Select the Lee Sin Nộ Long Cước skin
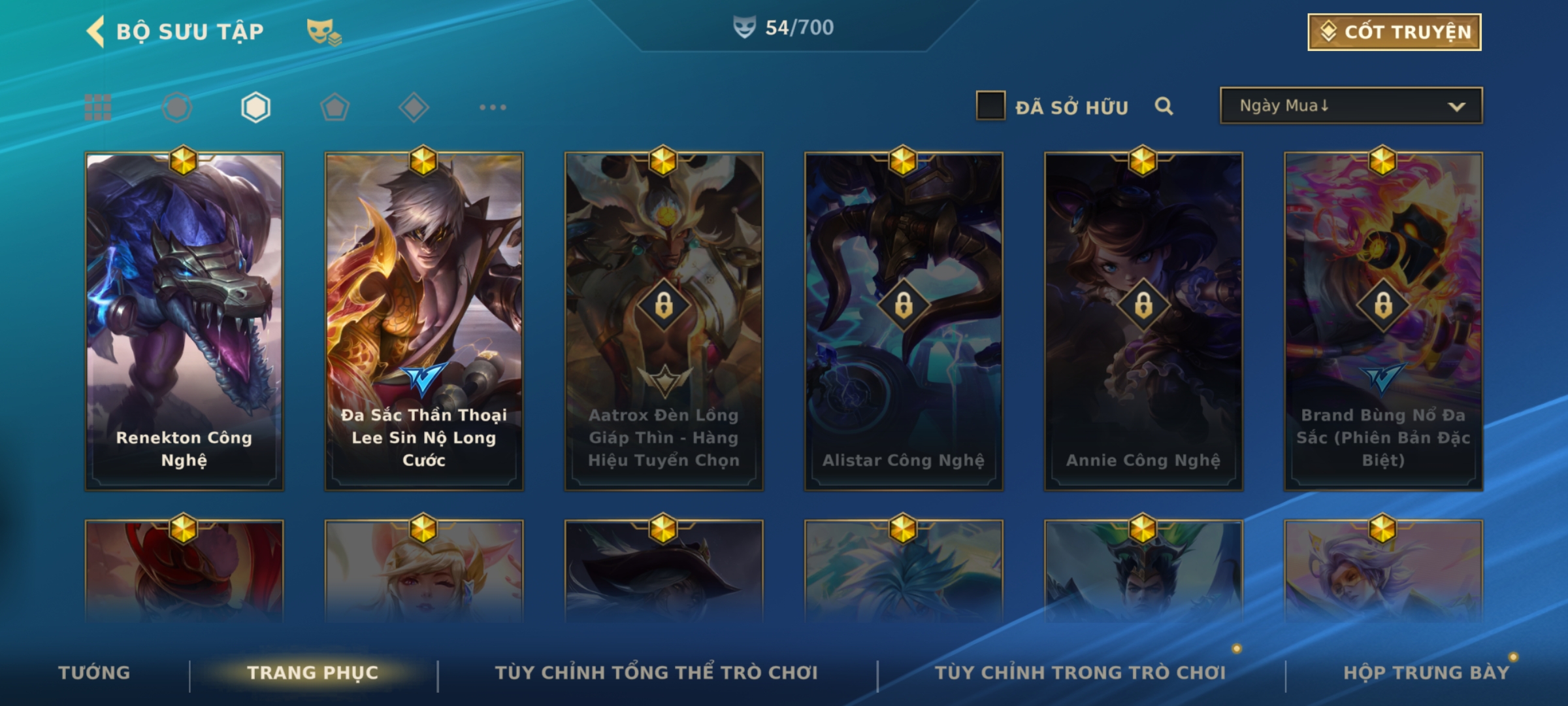 (x=424, y=322)
